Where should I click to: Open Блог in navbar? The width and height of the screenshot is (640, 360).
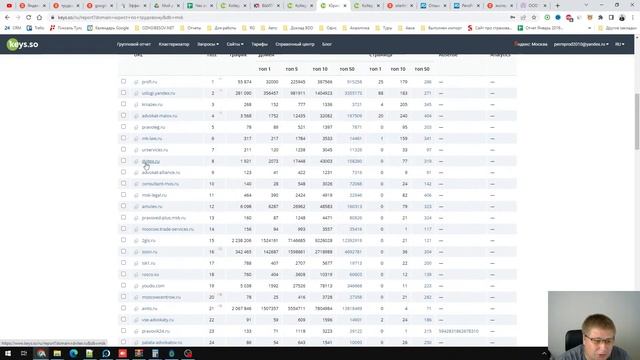click(x=327, y=44)
